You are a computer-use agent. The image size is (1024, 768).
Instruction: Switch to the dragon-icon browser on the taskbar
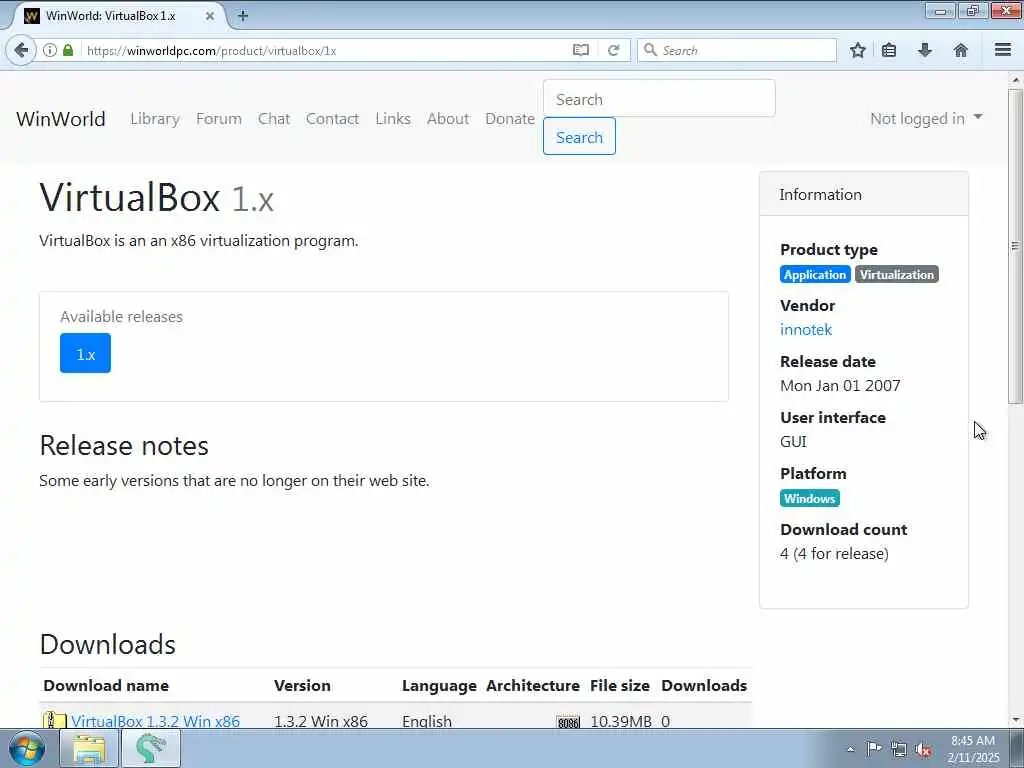tap(151, 748)
